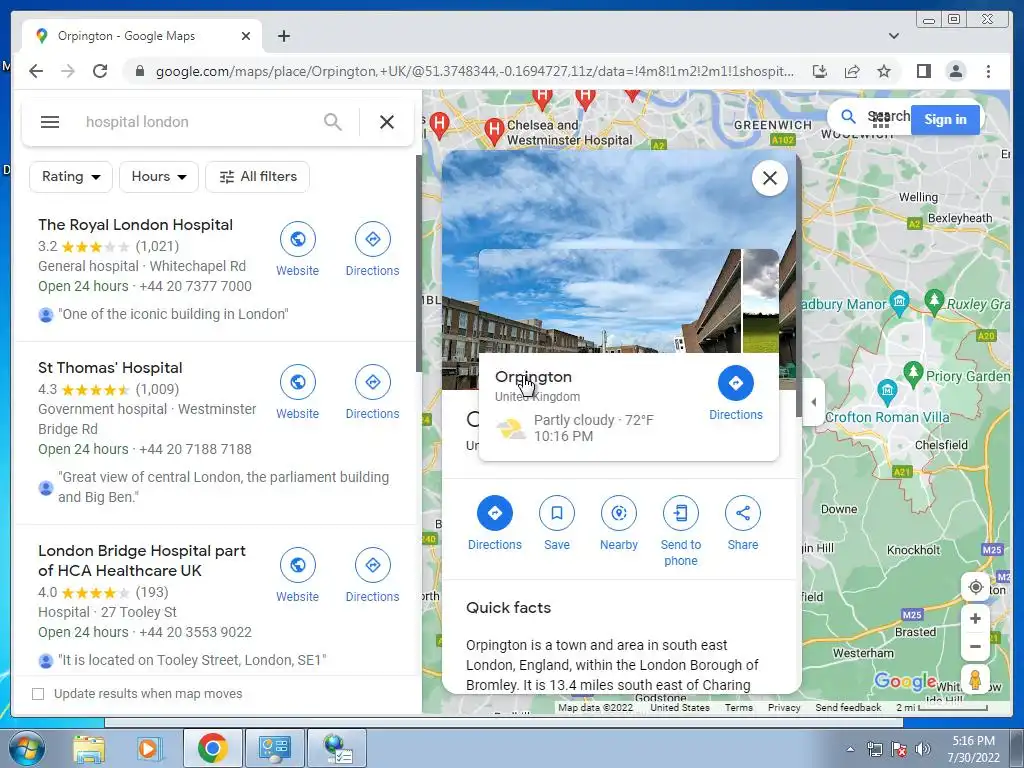
Task: Click United States region link in footer
Action: (679, 707)
